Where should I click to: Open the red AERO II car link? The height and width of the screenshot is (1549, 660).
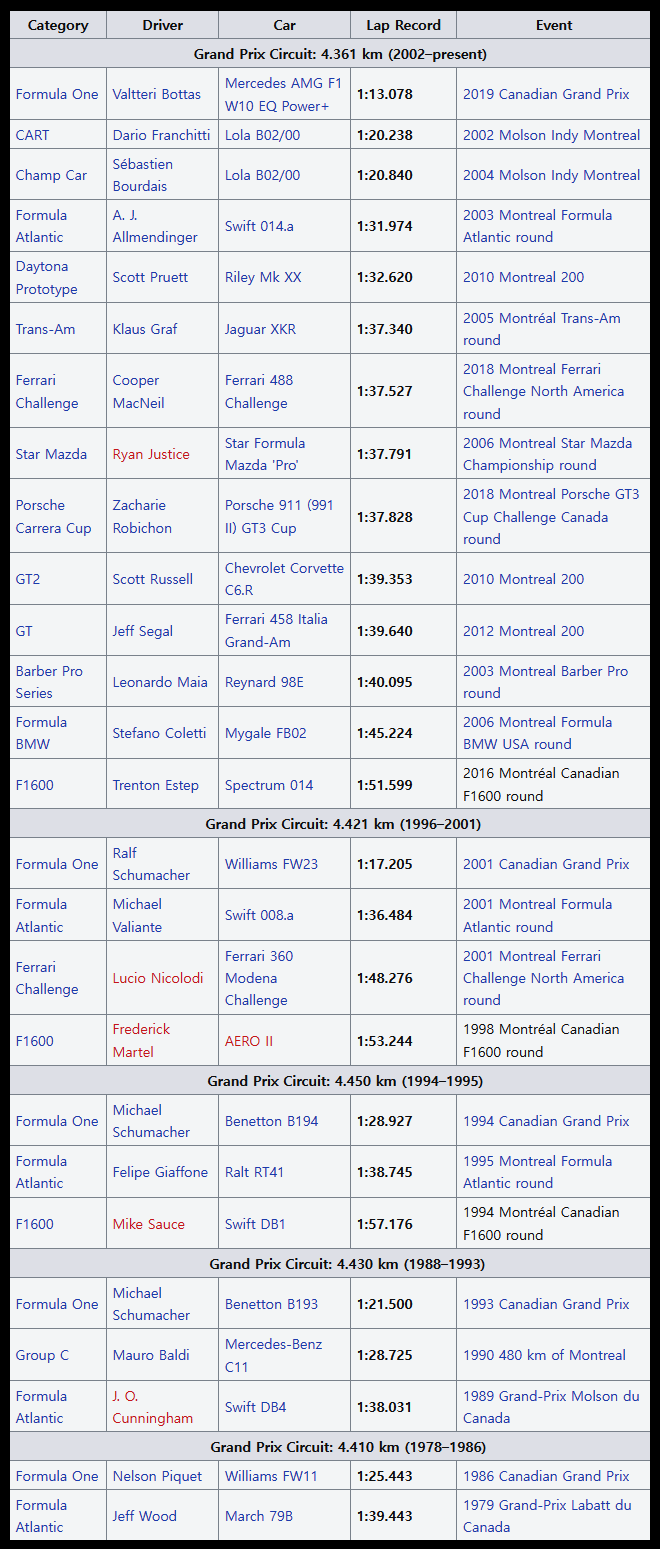249,1041
